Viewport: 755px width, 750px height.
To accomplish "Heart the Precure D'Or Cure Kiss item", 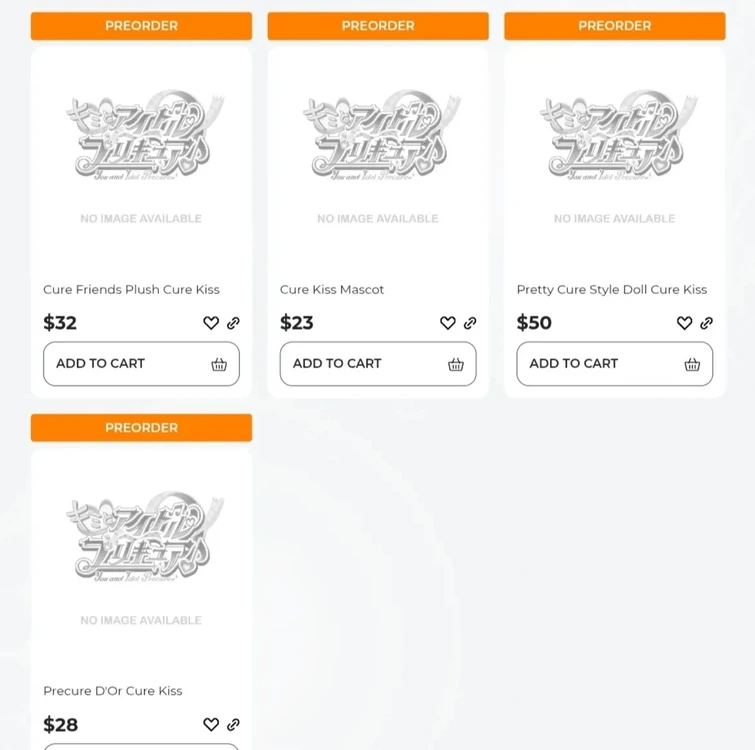I will pos(211,725).
